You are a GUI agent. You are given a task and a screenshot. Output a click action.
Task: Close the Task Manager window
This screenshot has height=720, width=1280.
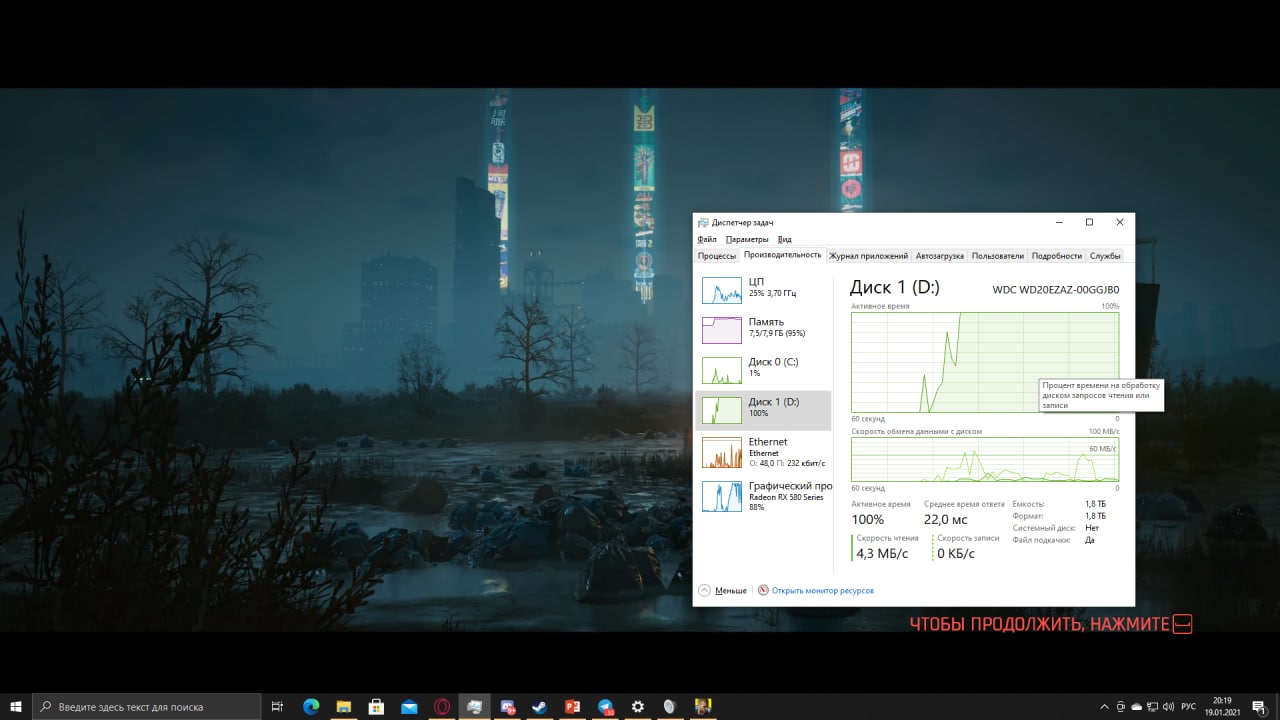pyautogui.click(x=1120, y=222)
